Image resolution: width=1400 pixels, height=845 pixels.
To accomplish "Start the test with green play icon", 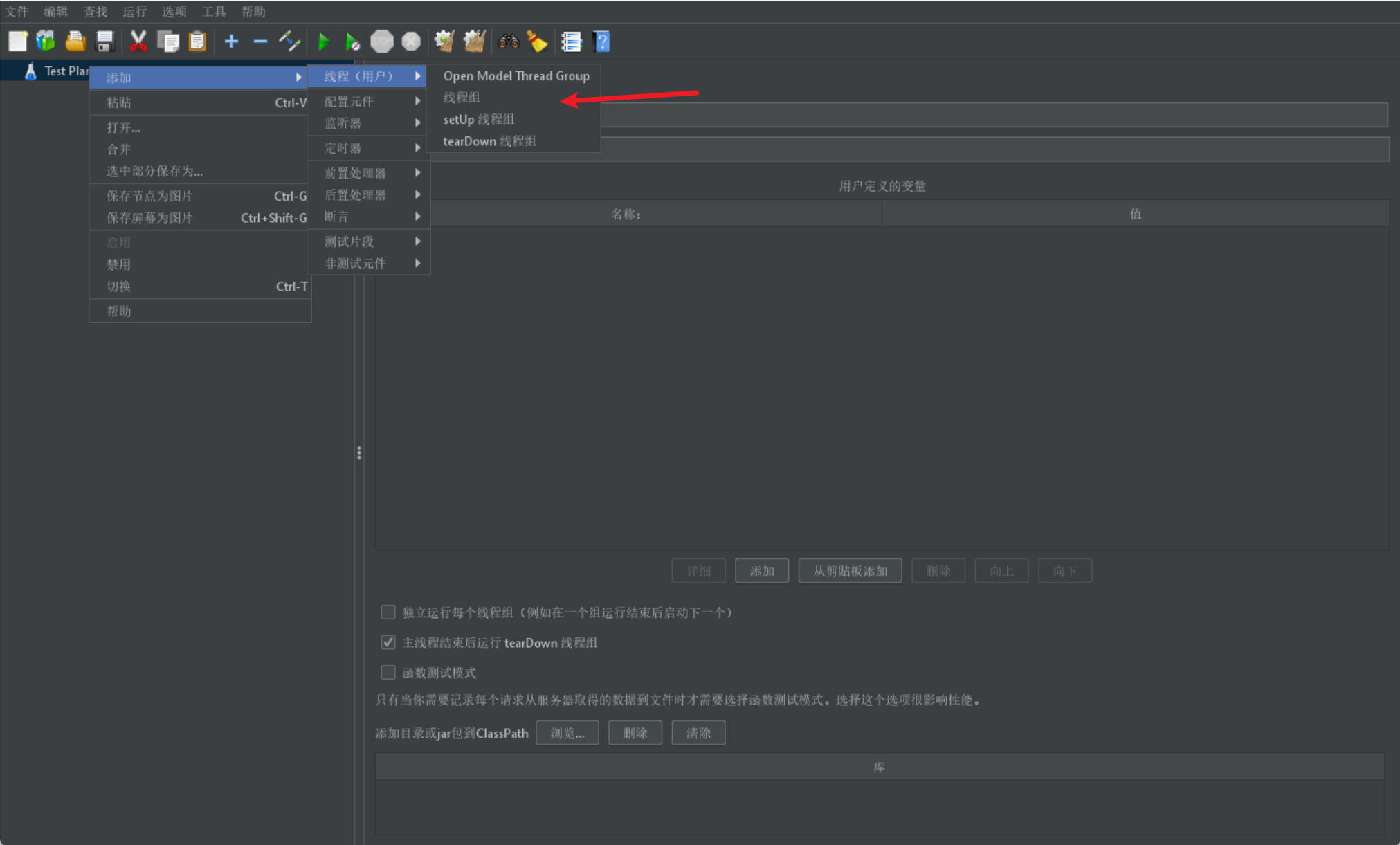I will pos(323,42).
